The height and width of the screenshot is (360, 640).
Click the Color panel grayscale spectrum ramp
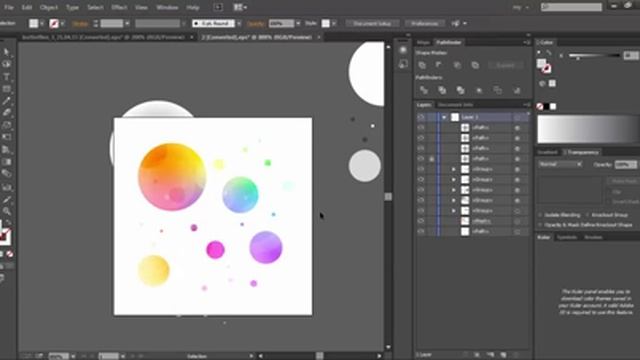pos(588,129)
